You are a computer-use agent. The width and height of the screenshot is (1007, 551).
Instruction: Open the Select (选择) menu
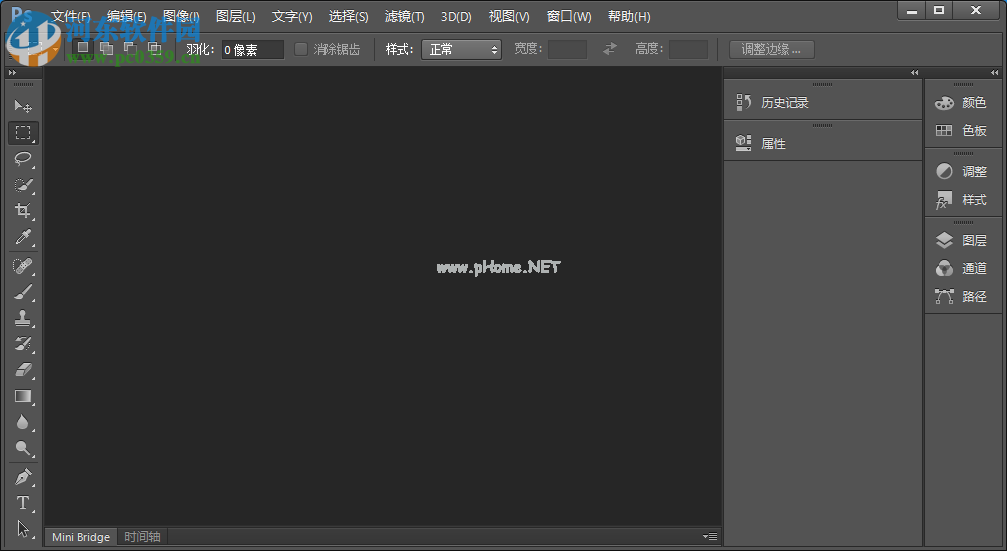click(x=348, y=17)
